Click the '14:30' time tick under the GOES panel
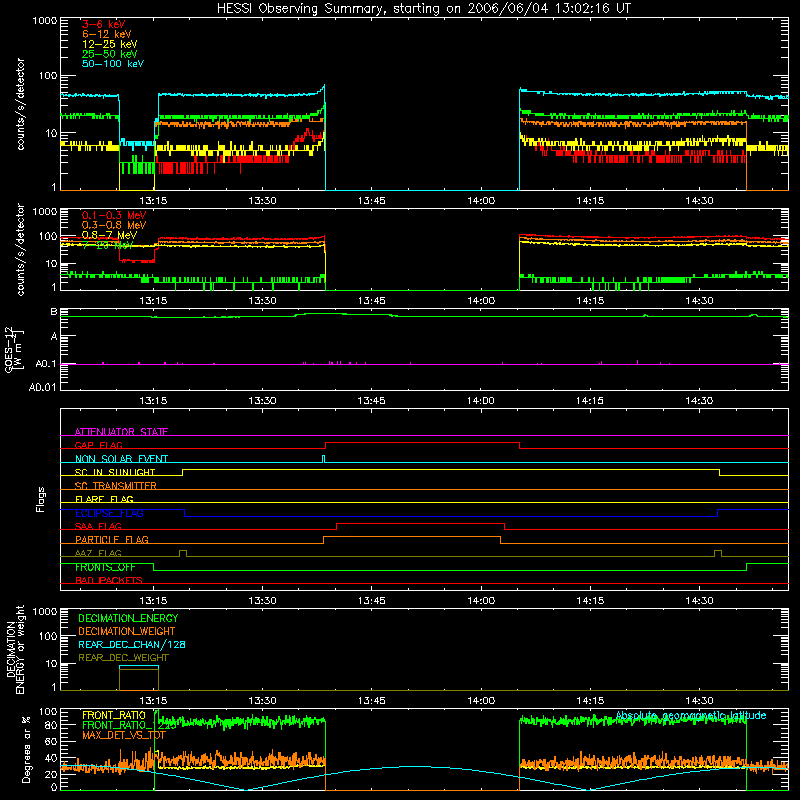This screenshot has width=800, height=800. coord(699,401)
